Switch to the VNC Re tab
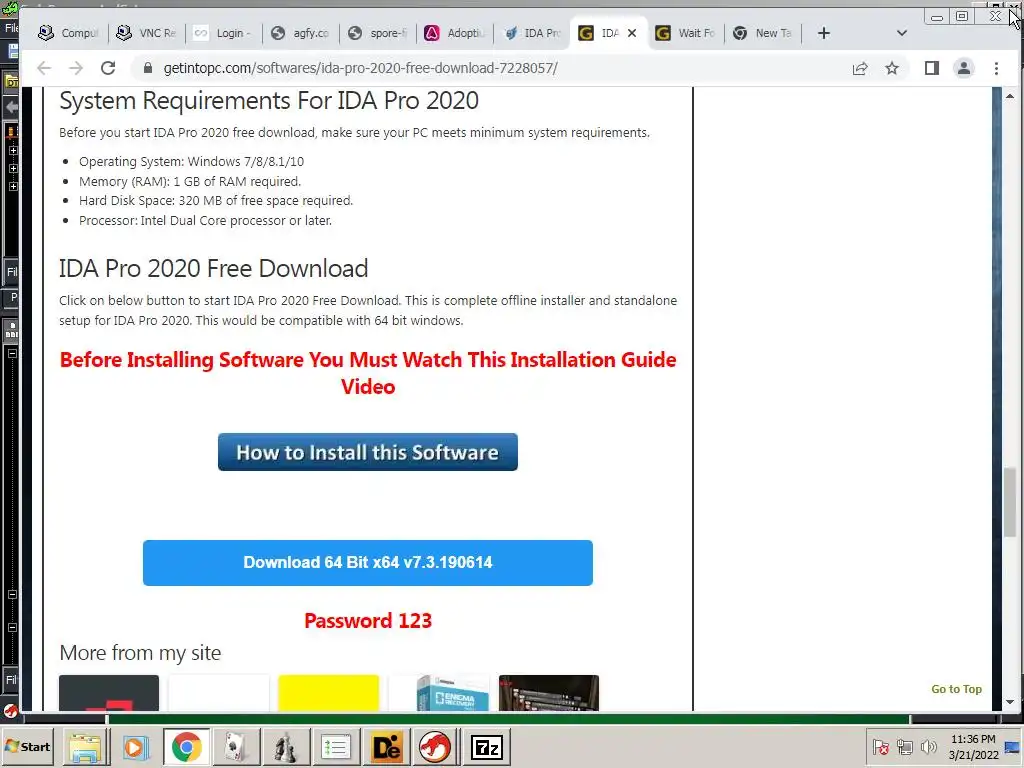Viewport: 1024px width, 768px height. (x=146, y=33)
